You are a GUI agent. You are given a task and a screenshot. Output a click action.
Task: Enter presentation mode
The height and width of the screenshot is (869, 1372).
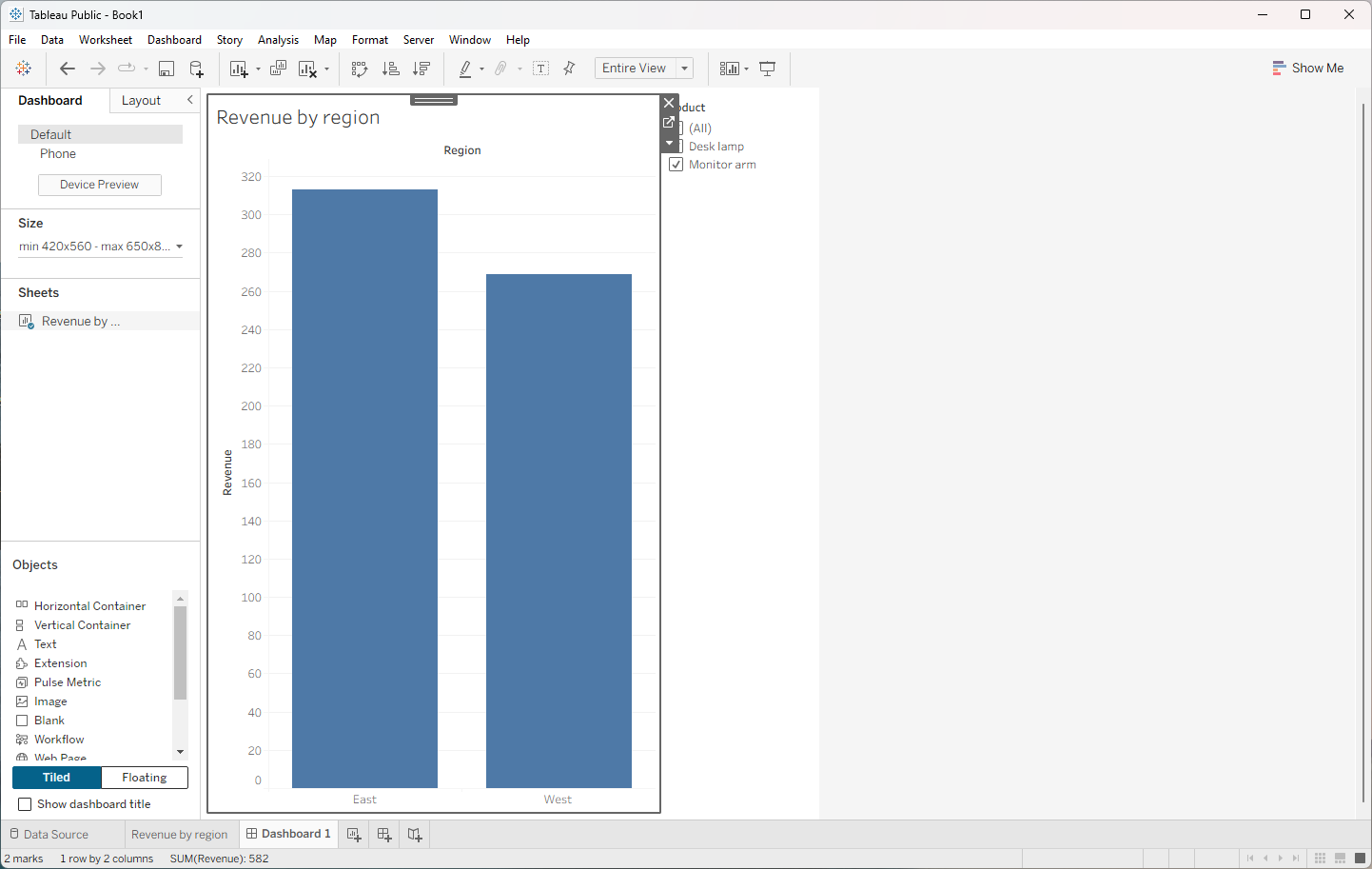coord(768,69)
